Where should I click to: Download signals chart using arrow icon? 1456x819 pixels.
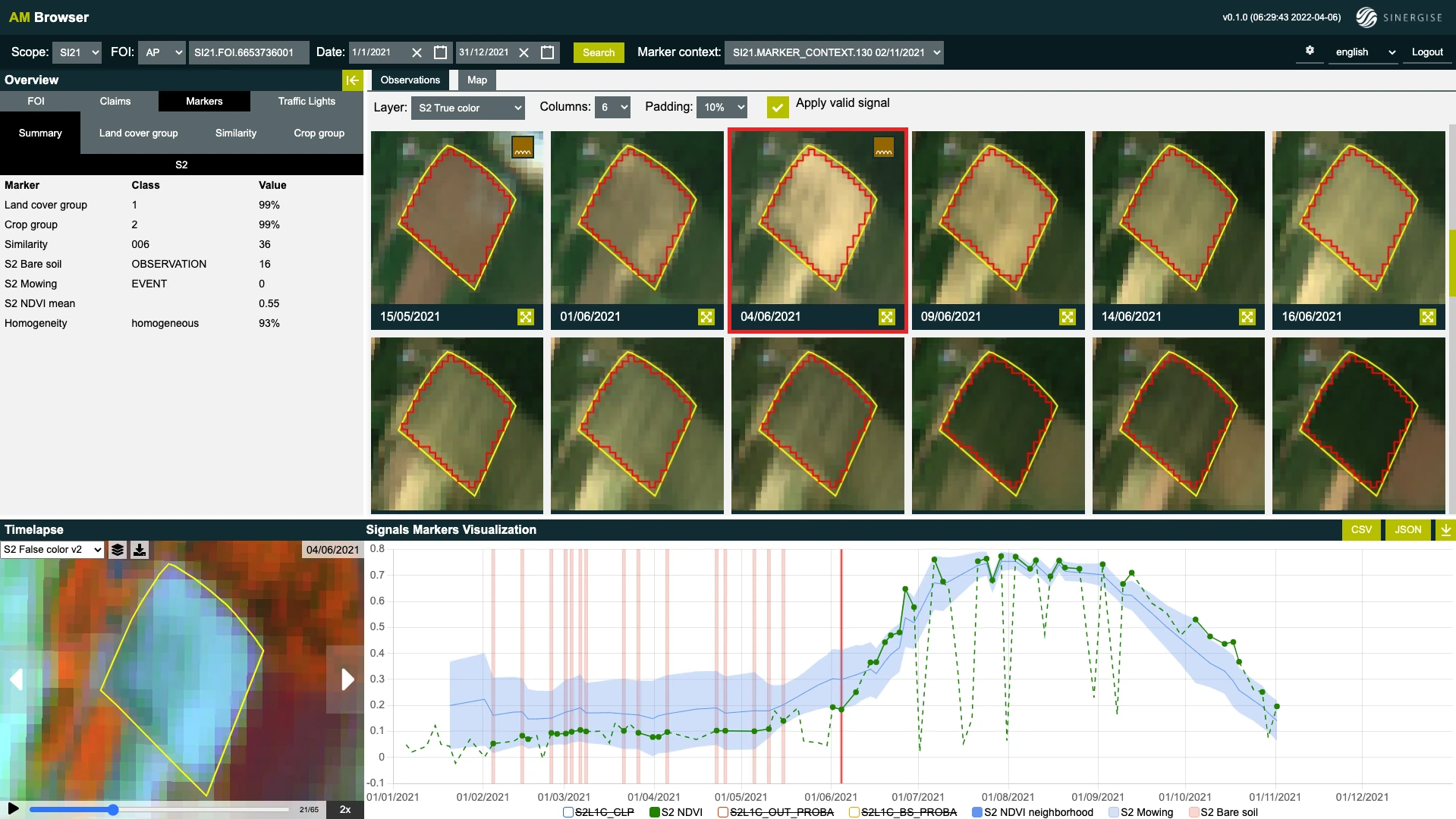tap(1445, 530)
